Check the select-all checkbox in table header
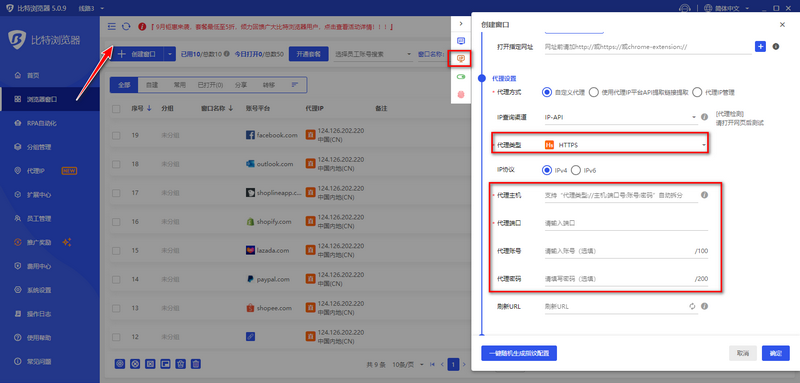This screenshot has width=800, height=383. point(116,108)
